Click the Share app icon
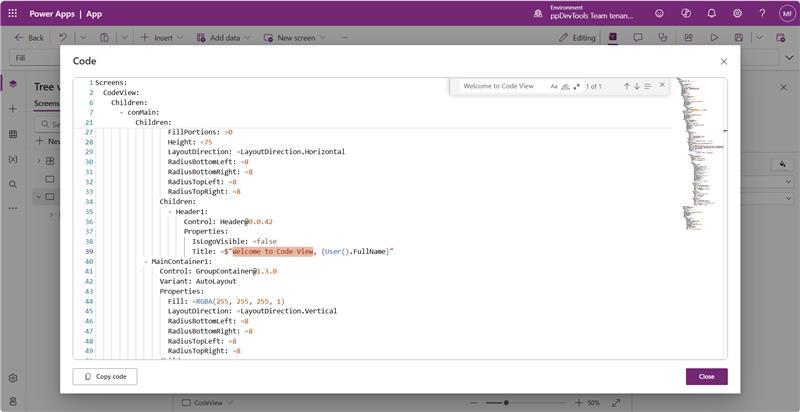The image size is (800, 412). pyautogui.click(x=689, y=38)
